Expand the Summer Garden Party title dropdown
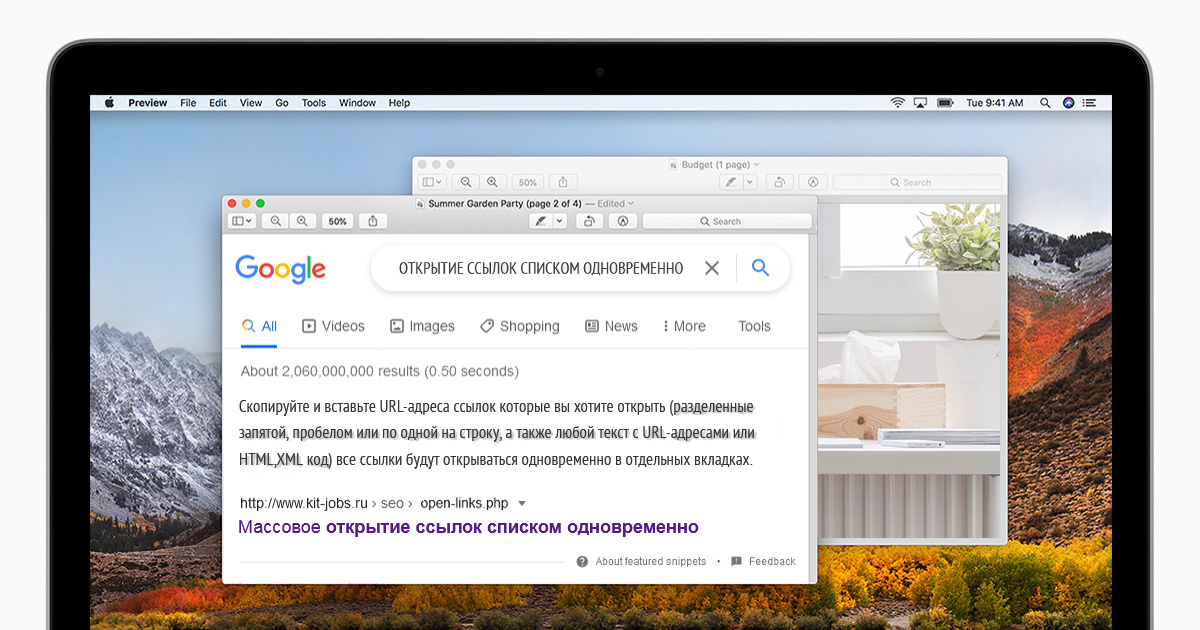 [630, 204]
